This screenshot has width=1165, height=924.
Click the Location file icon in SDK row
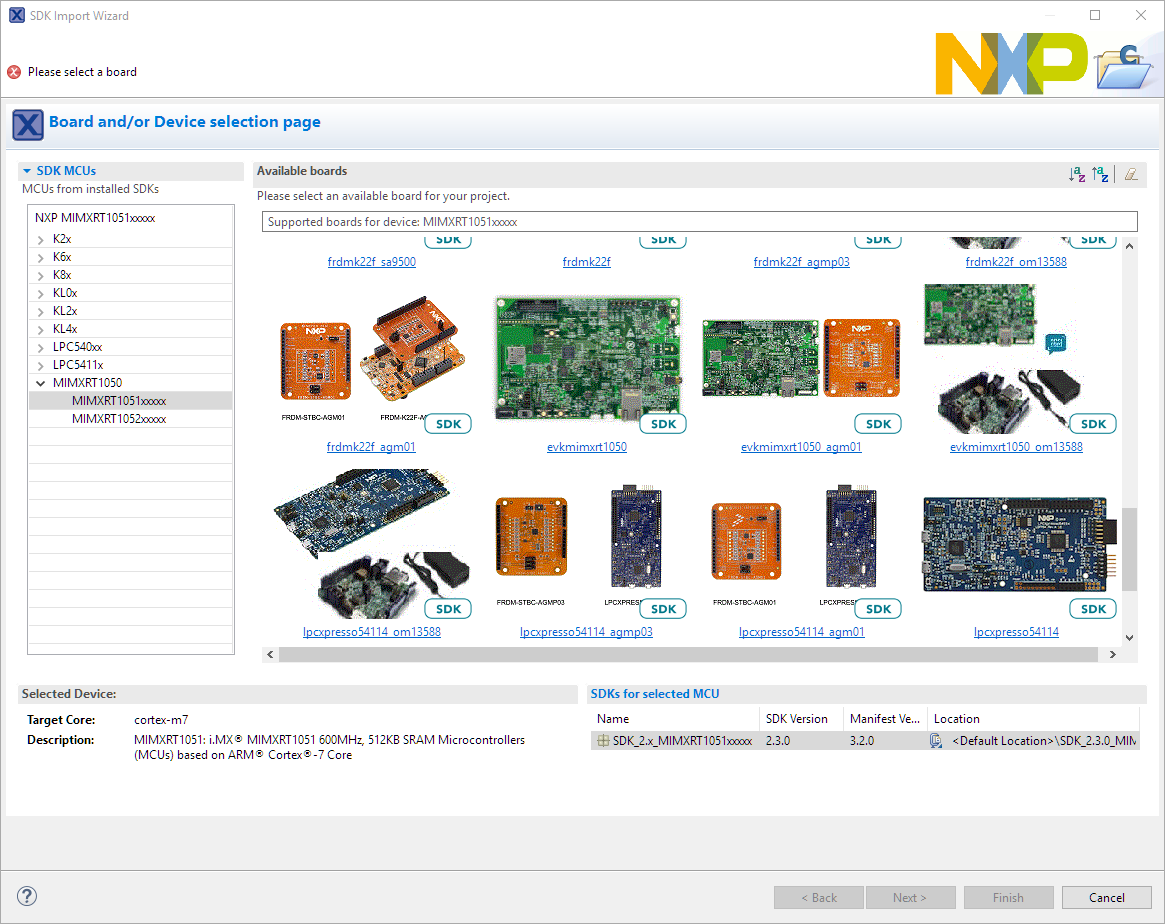(x=936, y=741)
